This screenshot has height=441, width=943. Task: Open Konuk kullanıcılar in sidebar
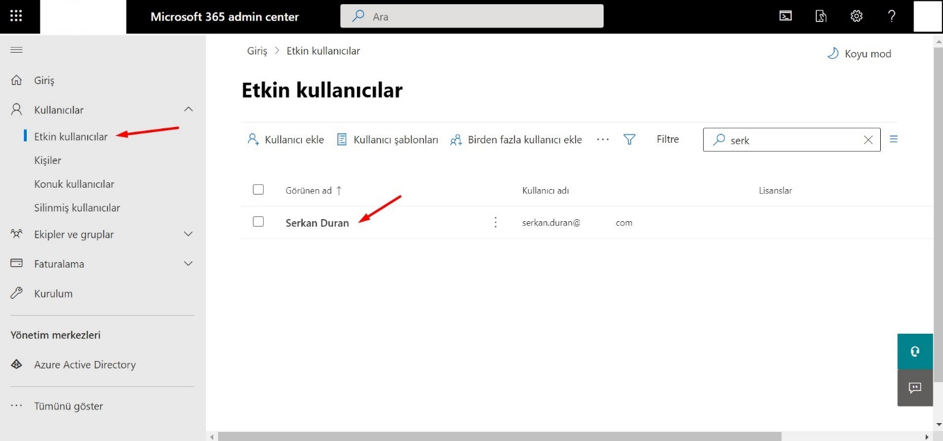pos(74,184)
